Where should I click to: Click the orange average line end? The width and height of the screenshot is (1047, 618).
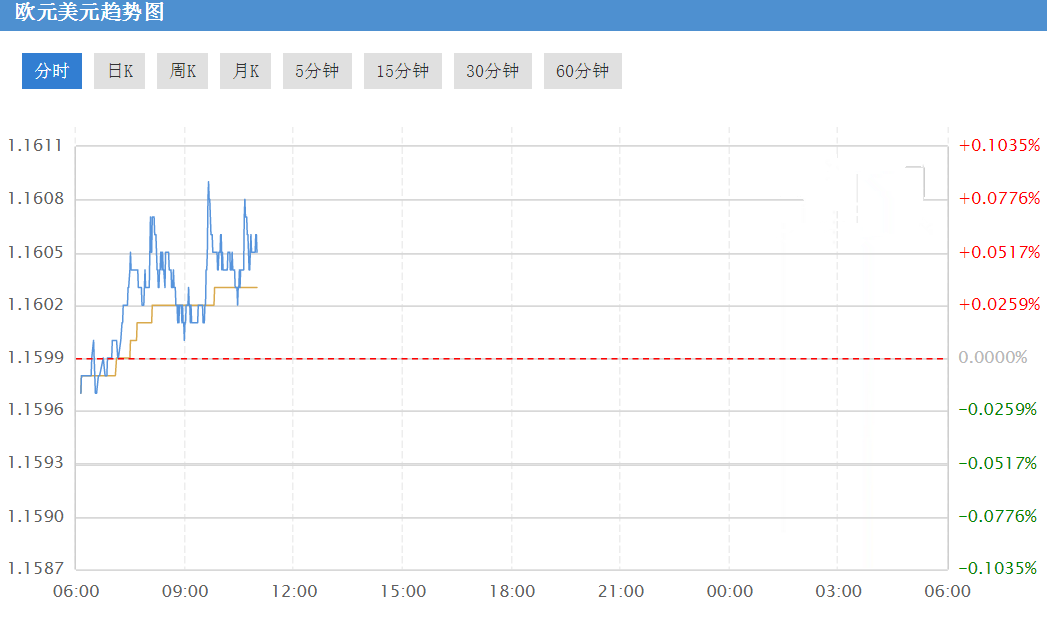pyautogui.click(x=256, y=287)
